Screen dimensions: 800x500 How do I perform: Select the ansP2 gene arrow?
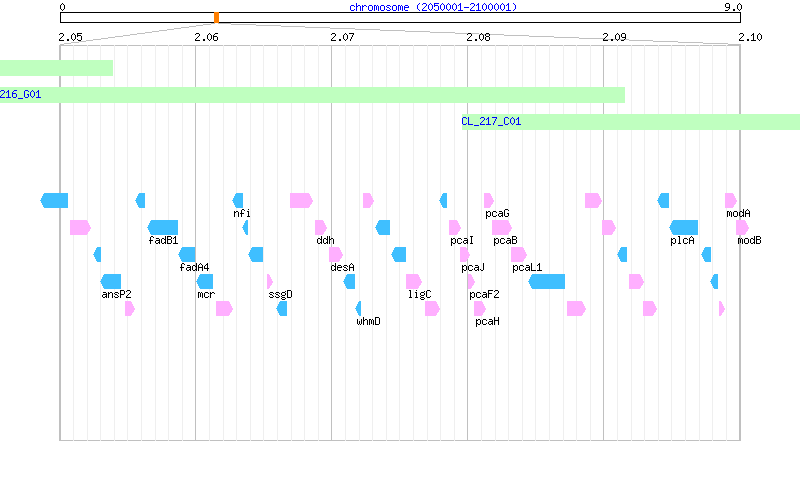[111, 282]
